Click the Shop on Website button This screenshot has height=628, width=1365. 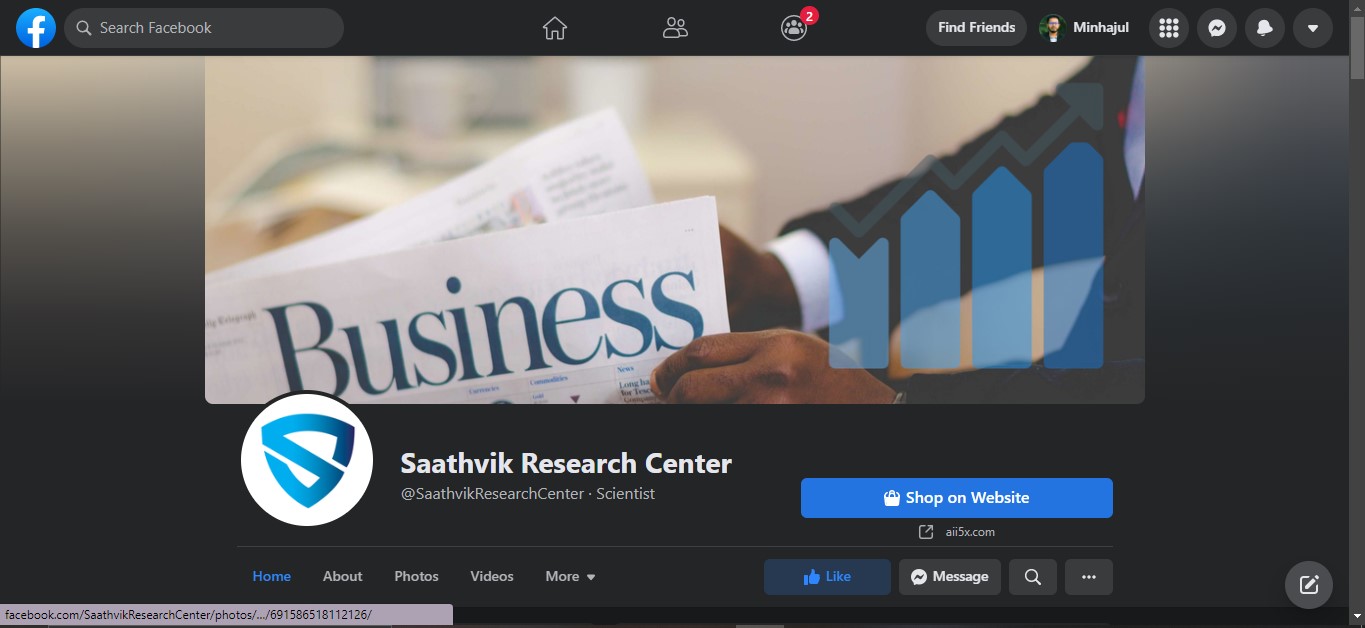[x=957, y=498]
